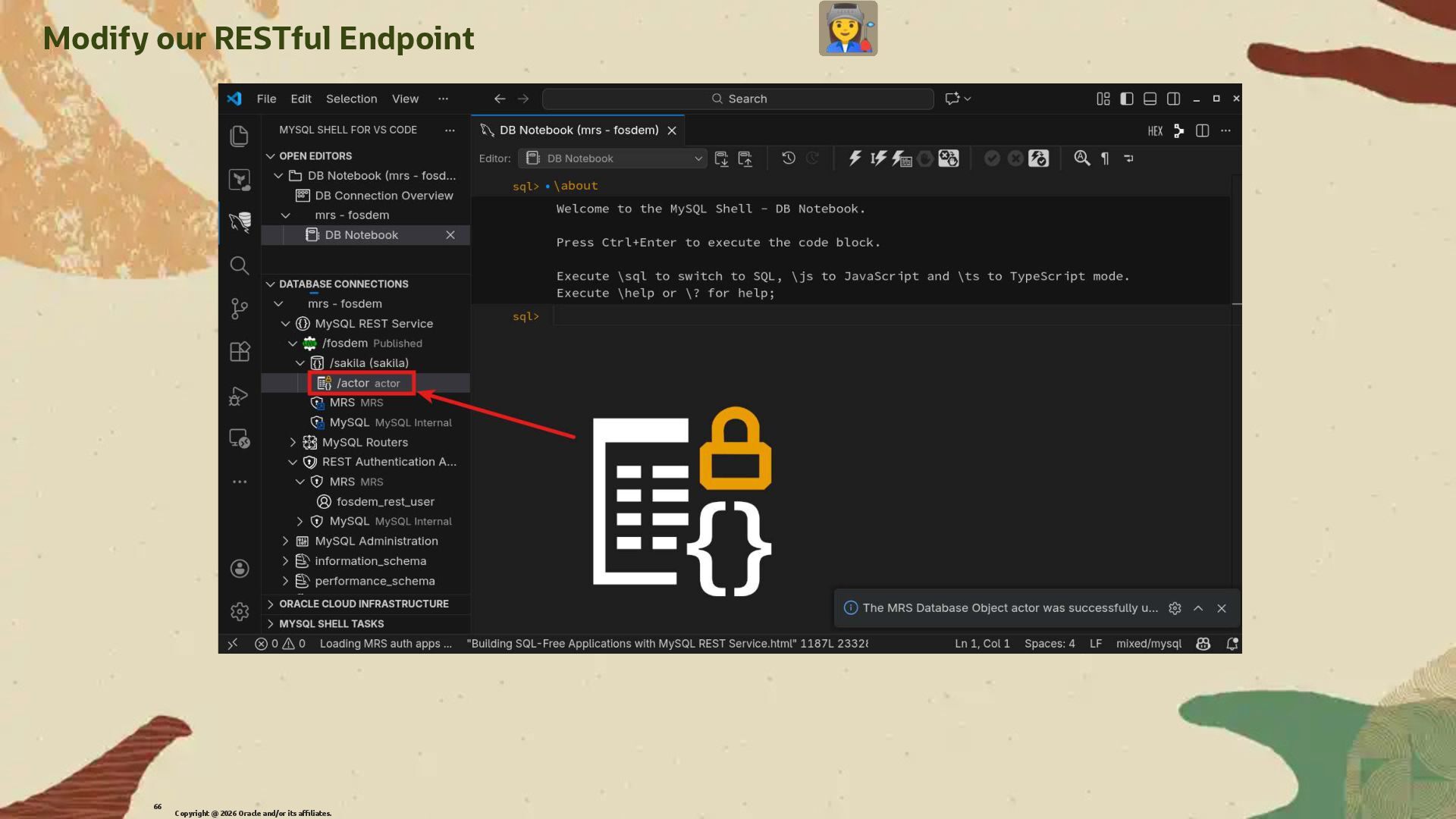The width and height of the screenshot is (1456, 819).
Task: Open the Editor DB Notebook dropdown
Action: 613,158
